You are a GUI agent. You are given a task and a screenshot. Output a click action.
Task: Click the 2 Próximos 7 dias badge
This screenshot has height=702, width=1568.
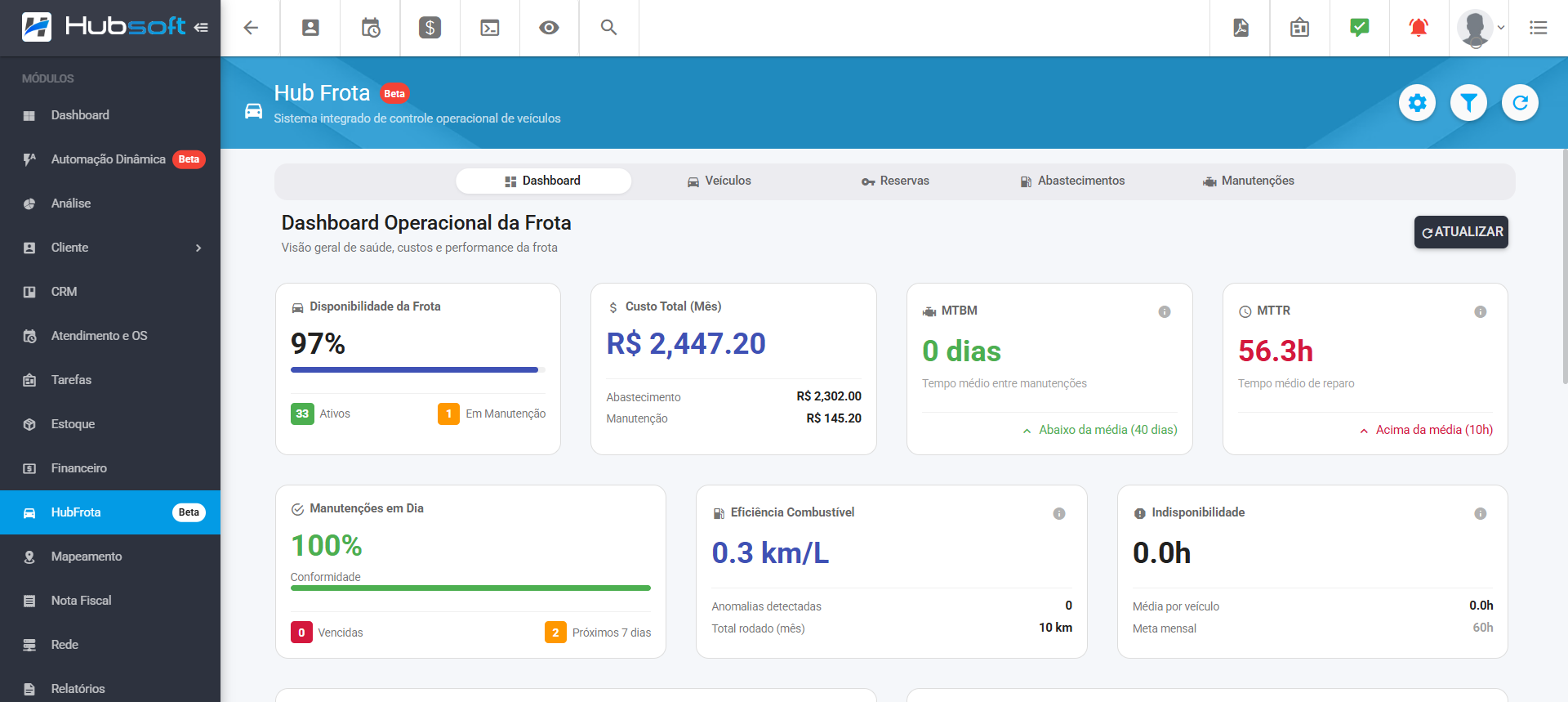[555, 633]
